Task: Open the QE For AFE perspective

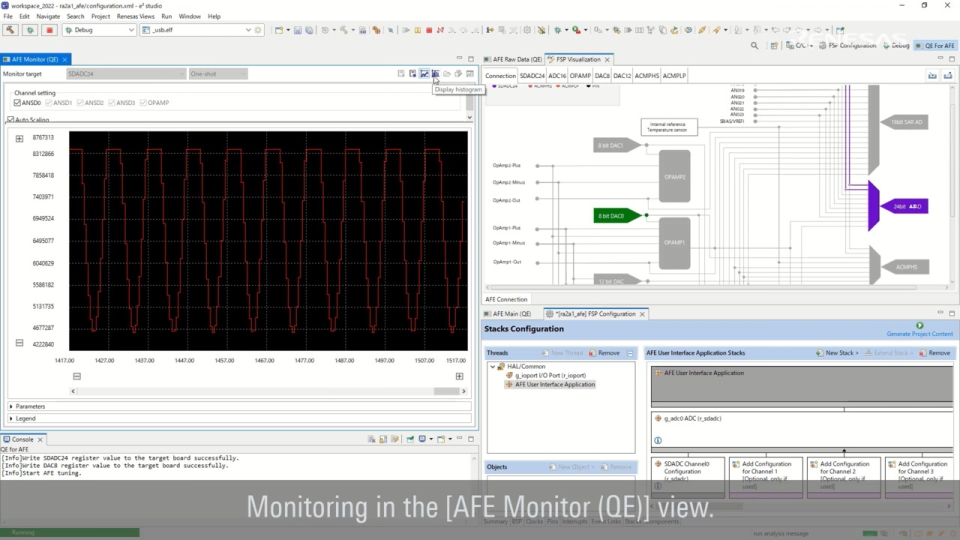Action: pos(934,45)
